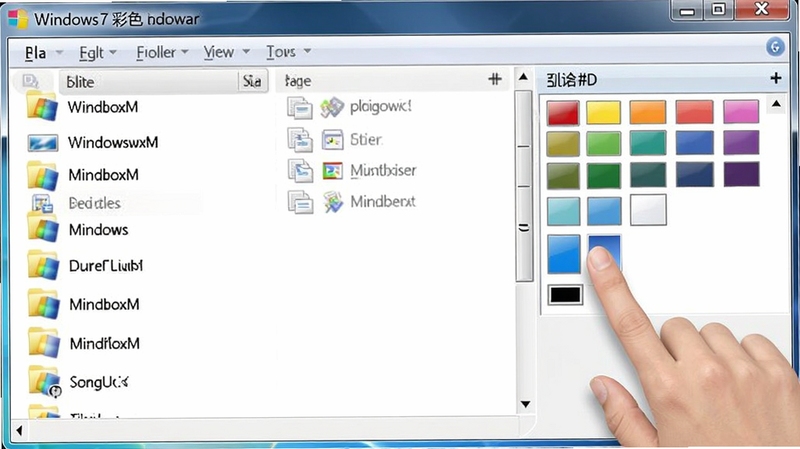Pick the teal color swatch

coord(648,142)
